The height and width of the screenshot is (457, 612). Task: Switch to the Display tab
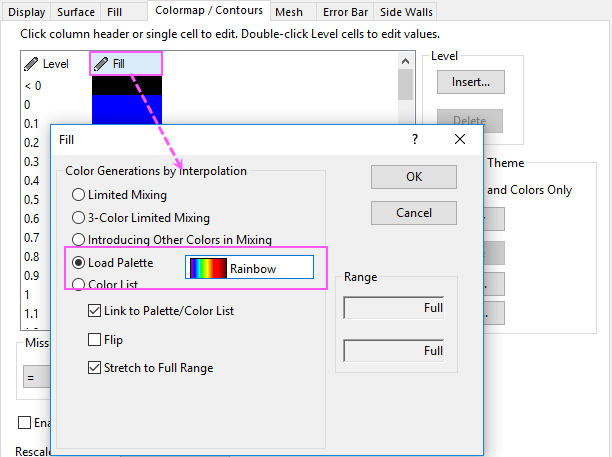[x=27, y=12]
